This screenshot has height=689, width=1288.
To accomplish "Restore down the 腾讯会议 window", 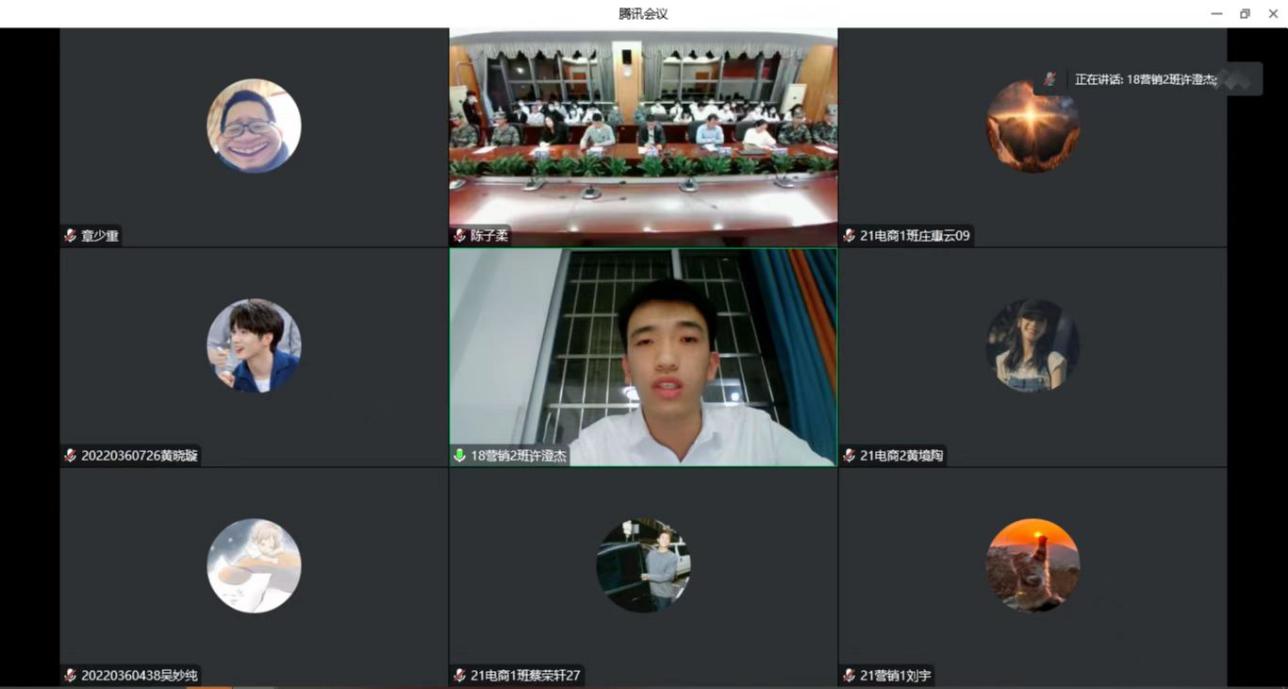I will pos(1245,14).
